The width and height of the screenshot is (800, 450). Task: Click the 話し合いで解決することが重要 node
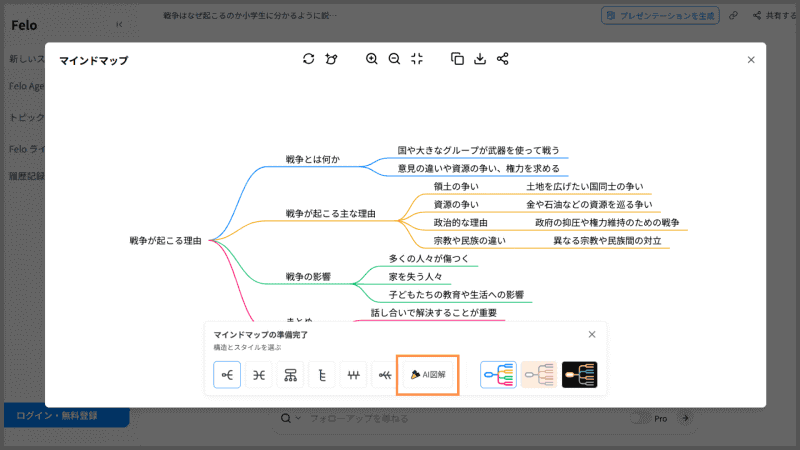point(434,312)
